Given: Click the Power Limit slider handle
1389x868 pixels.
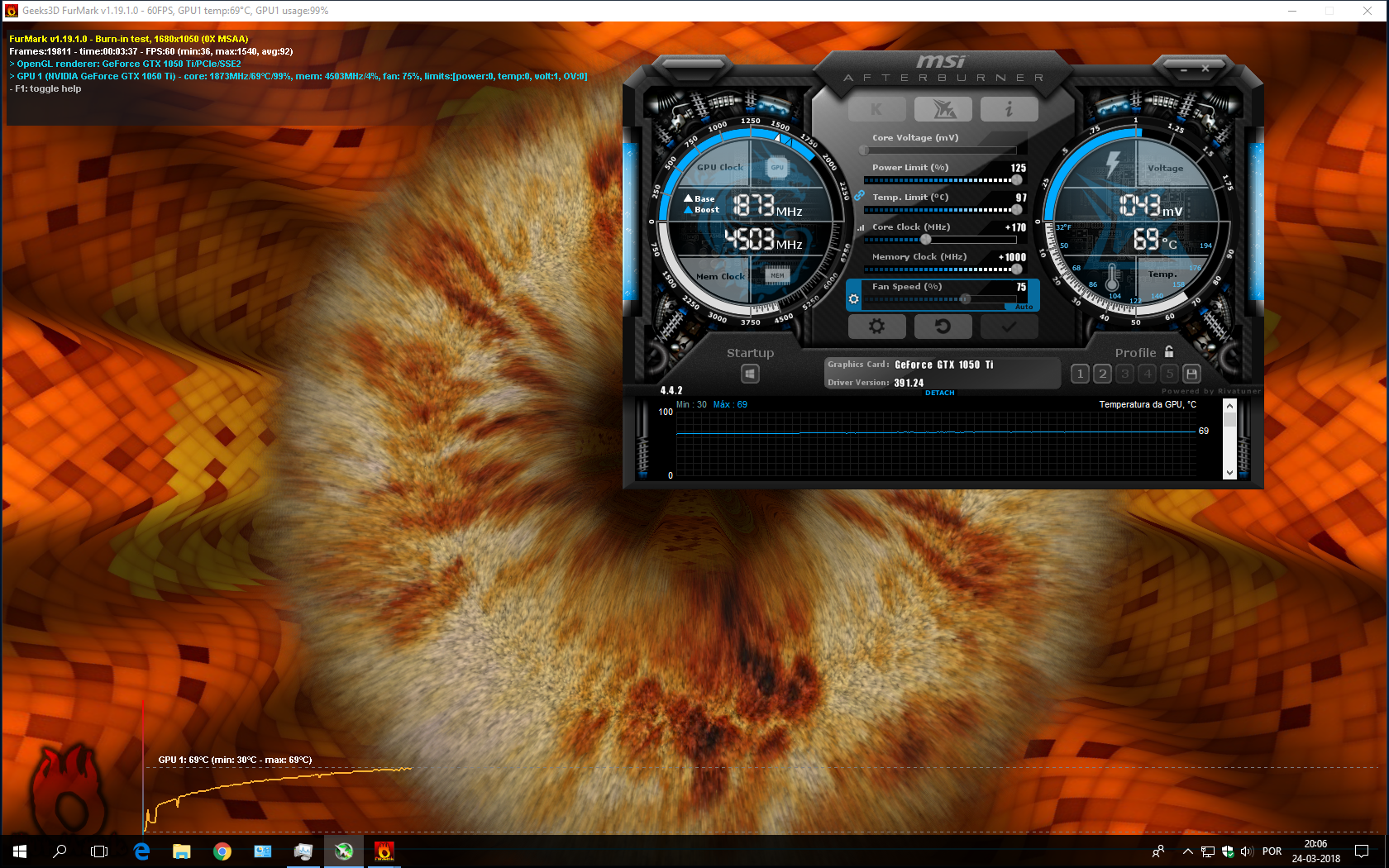Looking at the screenshot, I should (1016, 180).
